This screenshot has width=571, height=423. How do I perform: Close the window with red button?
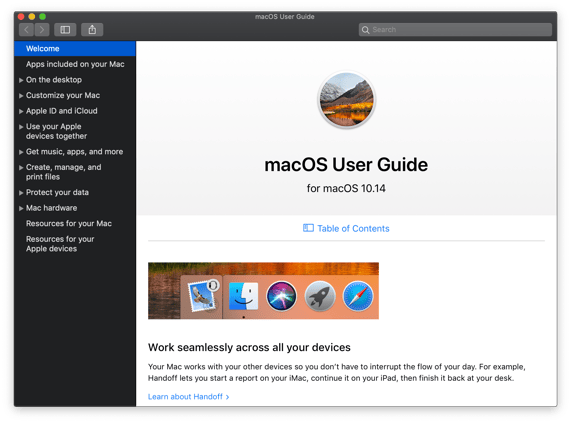pos(21,16)
